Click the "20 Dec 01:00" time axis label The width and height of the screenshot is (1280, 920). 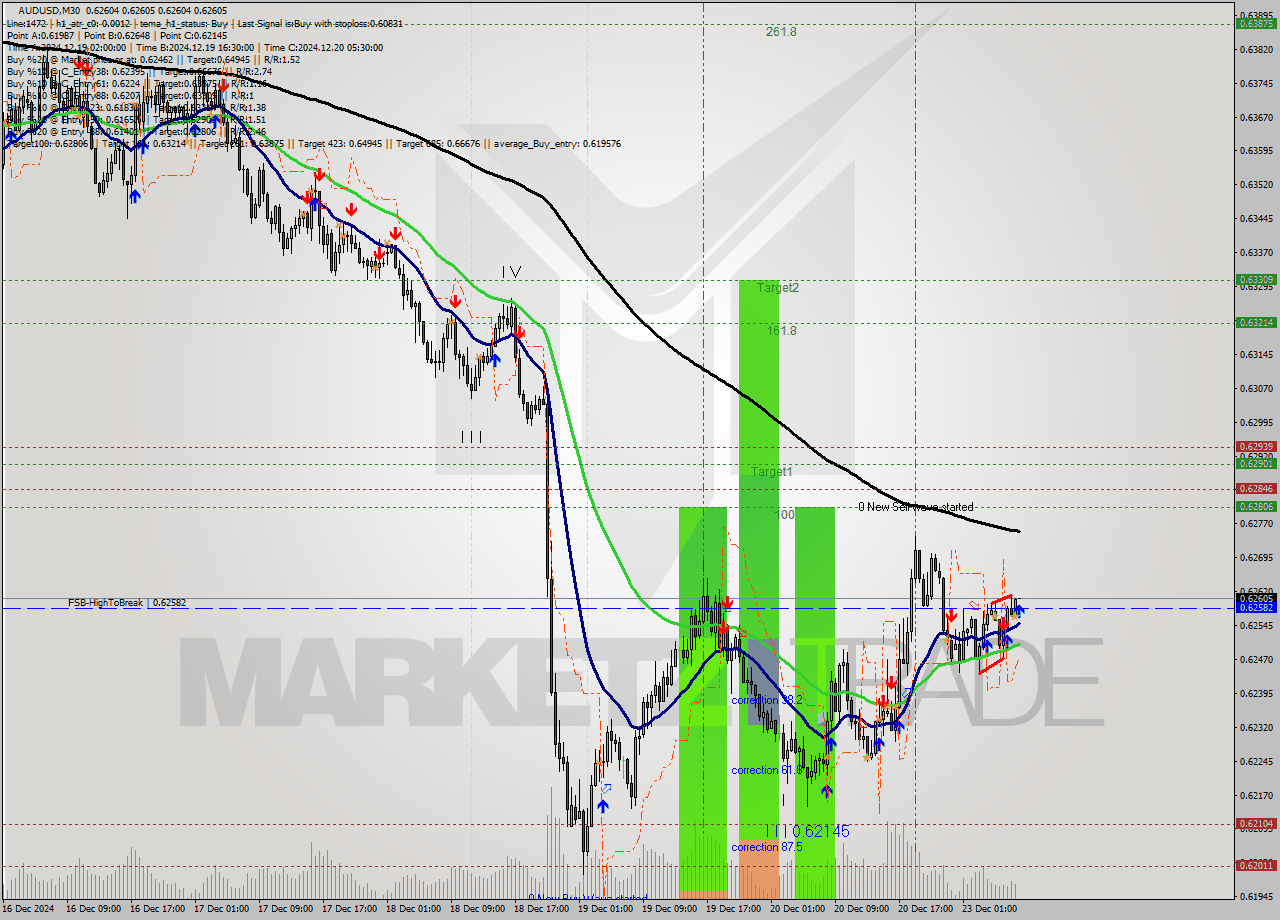(799, 909)
